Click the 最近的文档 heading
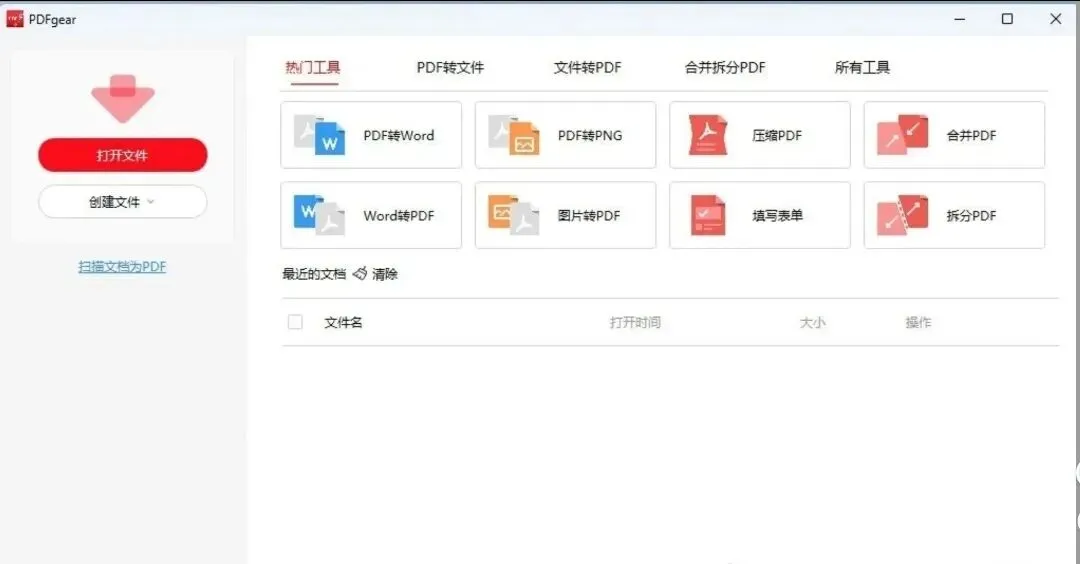 pyautogui.click(x=314, y=274)
